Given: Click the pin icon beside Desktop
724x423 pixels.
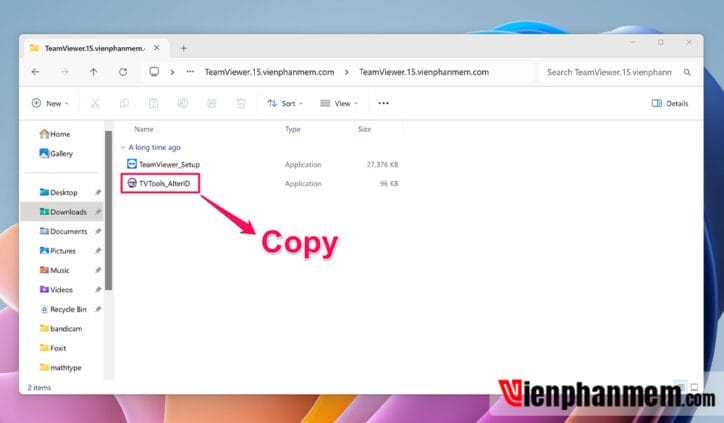Looking at the screenshot, I should click(98, 193).
